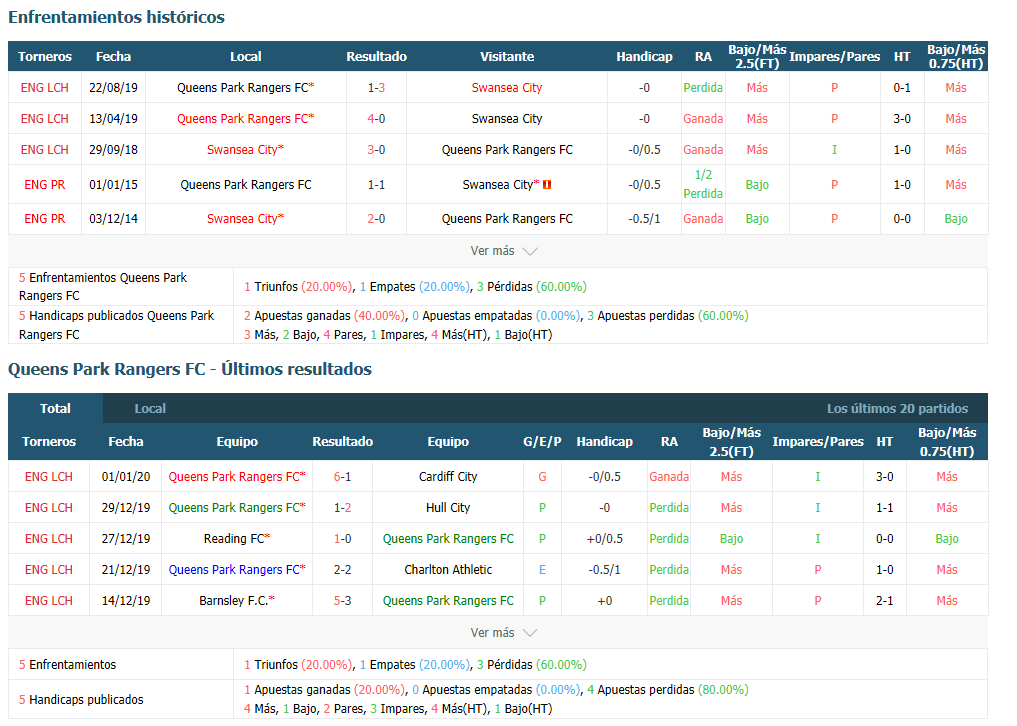Click Visitante column header
The width and height of the screenshot is (1017, 726).
[507, 56]
